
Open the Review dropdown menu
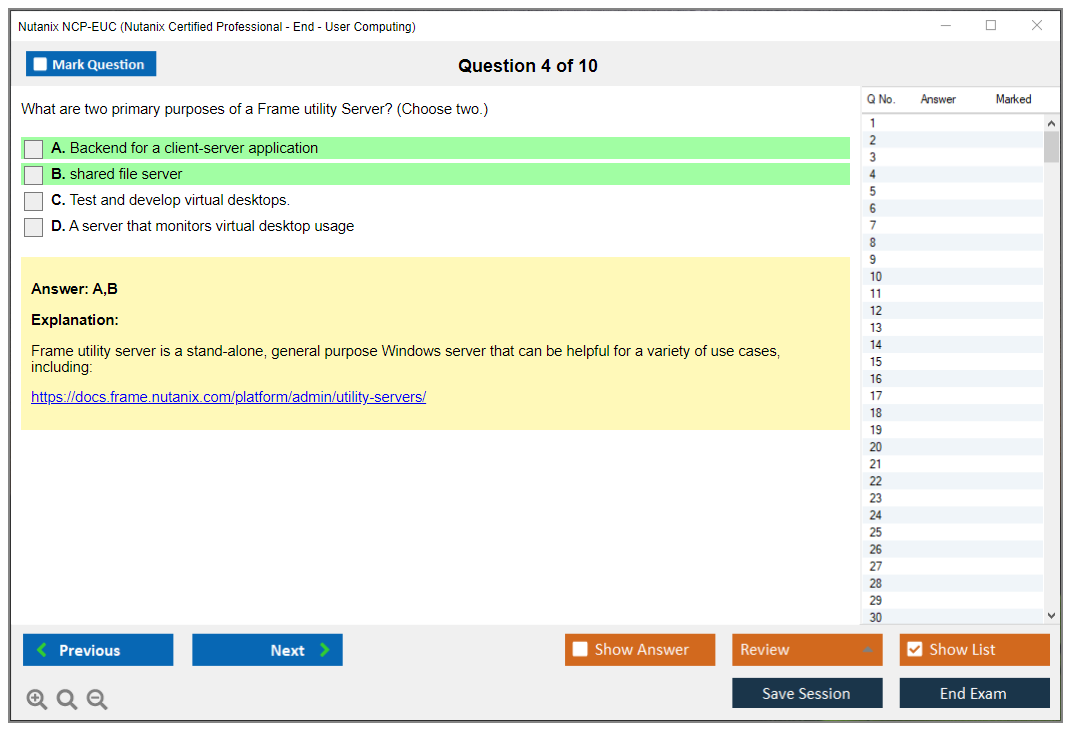click(807, 650)
